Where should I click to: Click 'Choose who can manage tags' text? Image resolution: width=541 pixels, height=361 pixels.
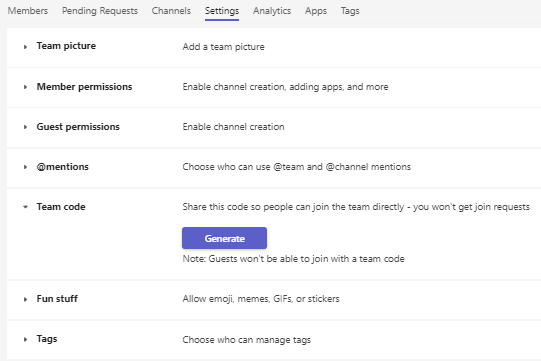[247, 340]
